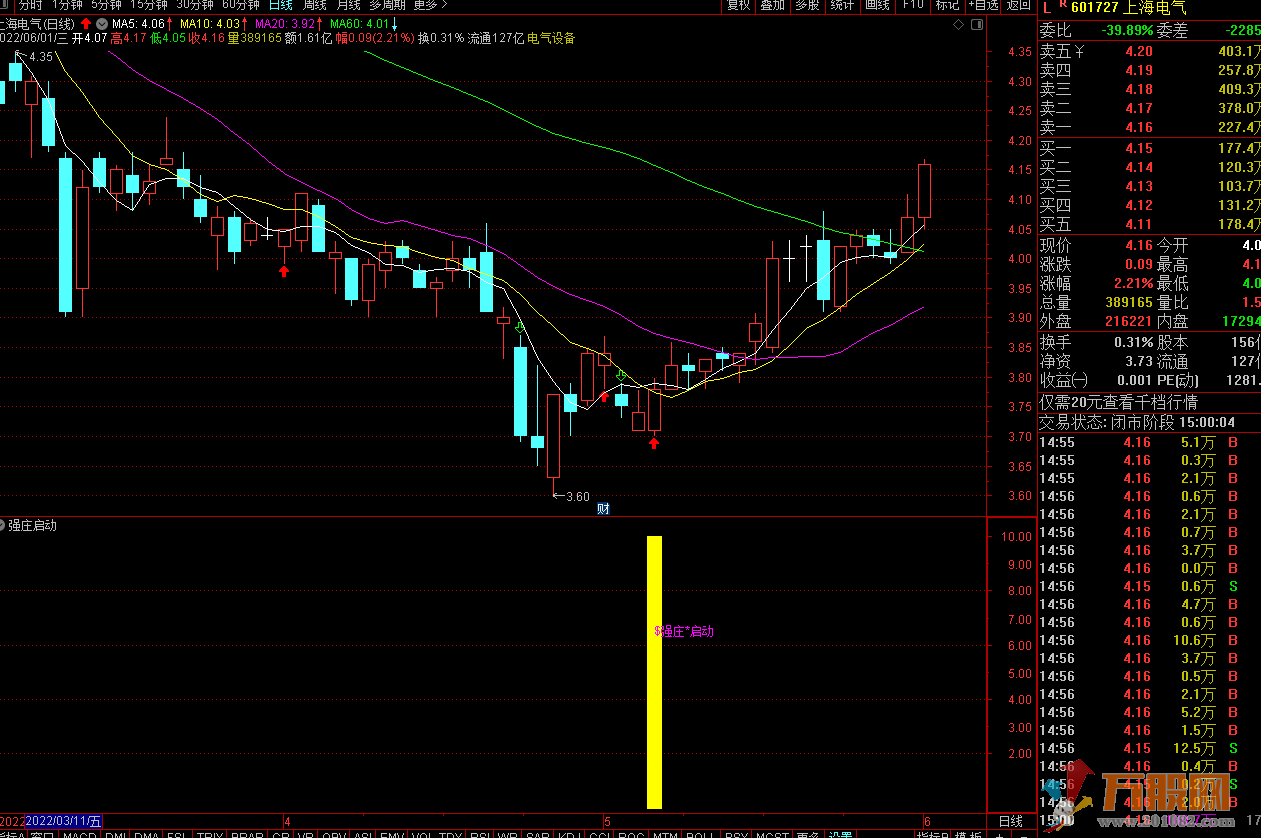Expand the 更多 indicators list

click(808, 833)
